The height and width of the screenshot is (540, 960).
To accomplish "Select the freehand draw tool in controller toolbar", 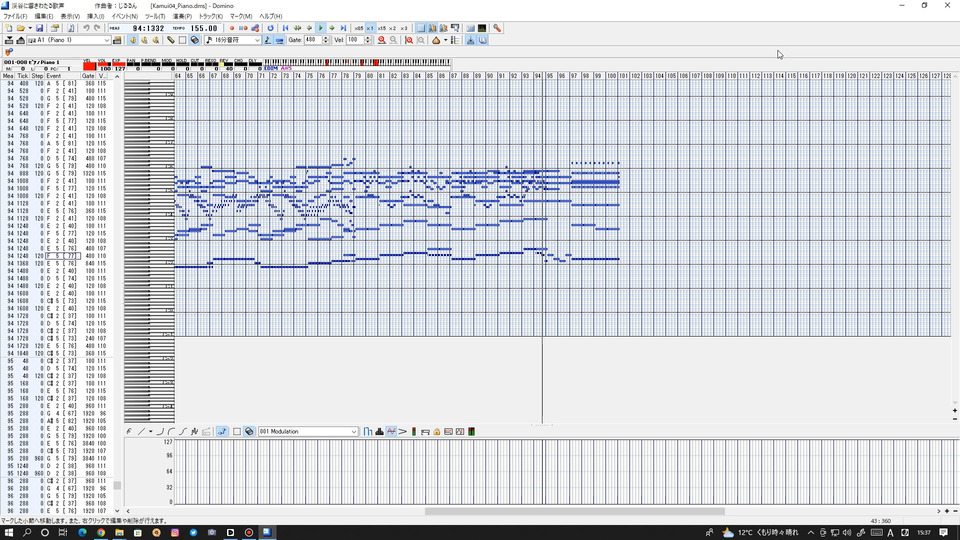I will [x=129, y=432].
